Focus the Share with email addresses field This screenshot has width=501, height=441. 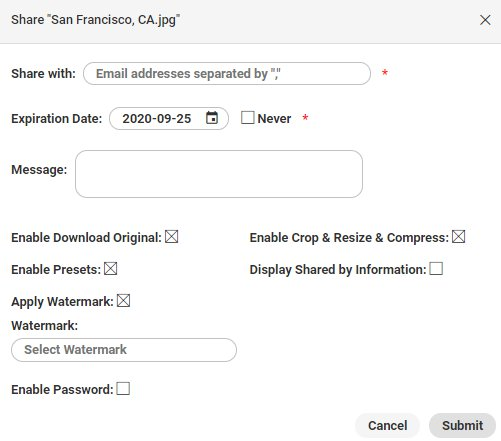point(227,73)
